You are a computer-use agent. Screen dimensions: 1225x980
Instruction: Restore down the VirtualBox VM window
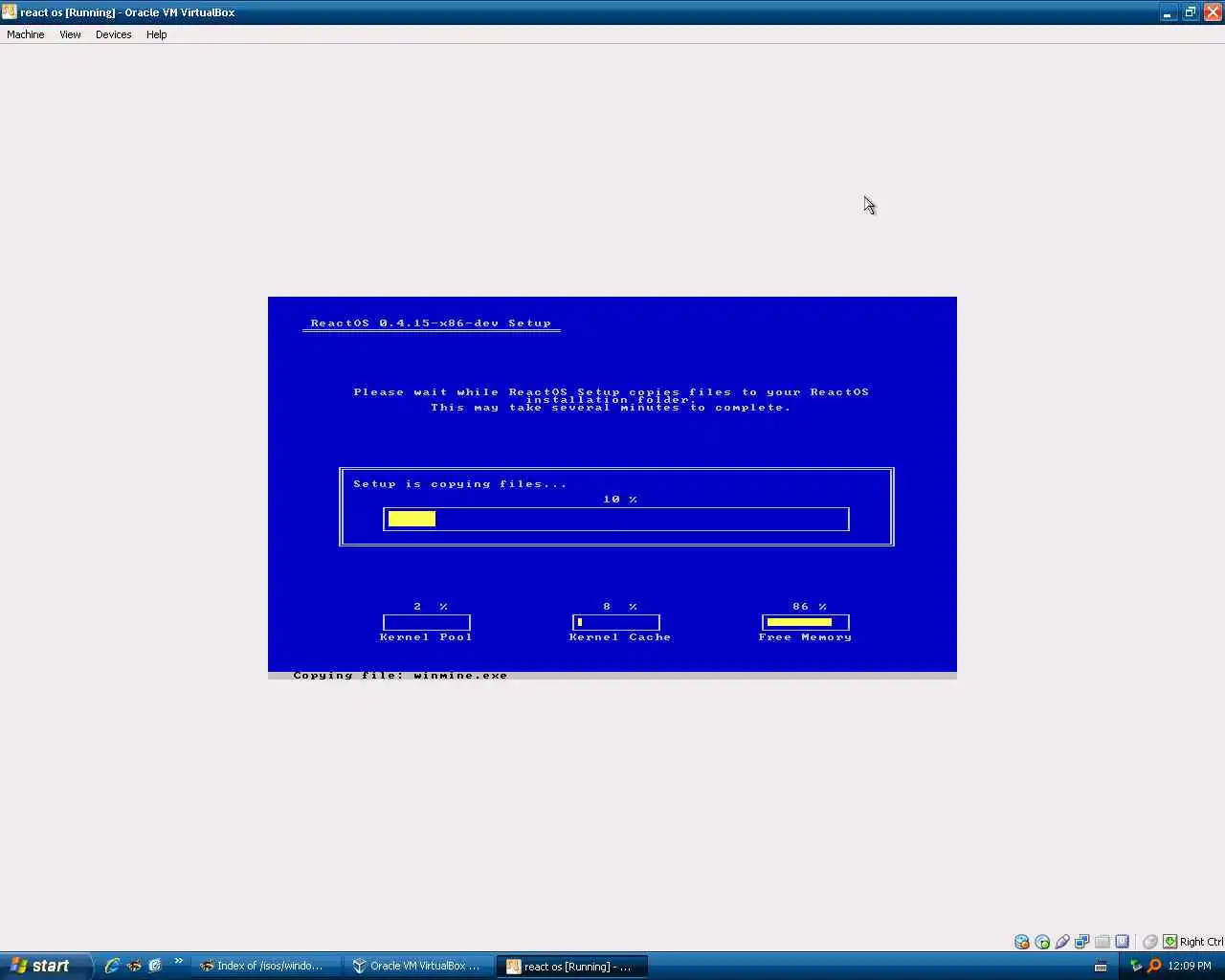click(x=1190, y=12)
